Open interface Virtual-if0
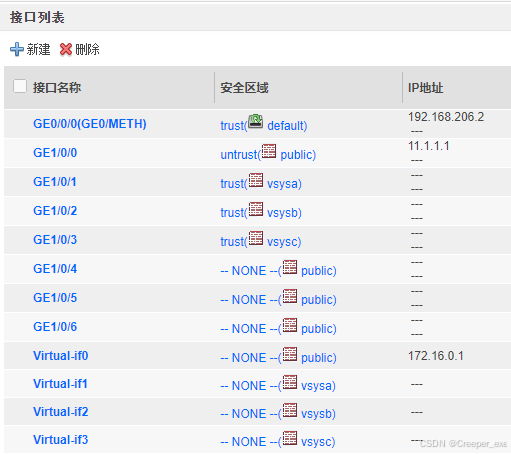This screenshot has height=455, width=511. (61, 356)
